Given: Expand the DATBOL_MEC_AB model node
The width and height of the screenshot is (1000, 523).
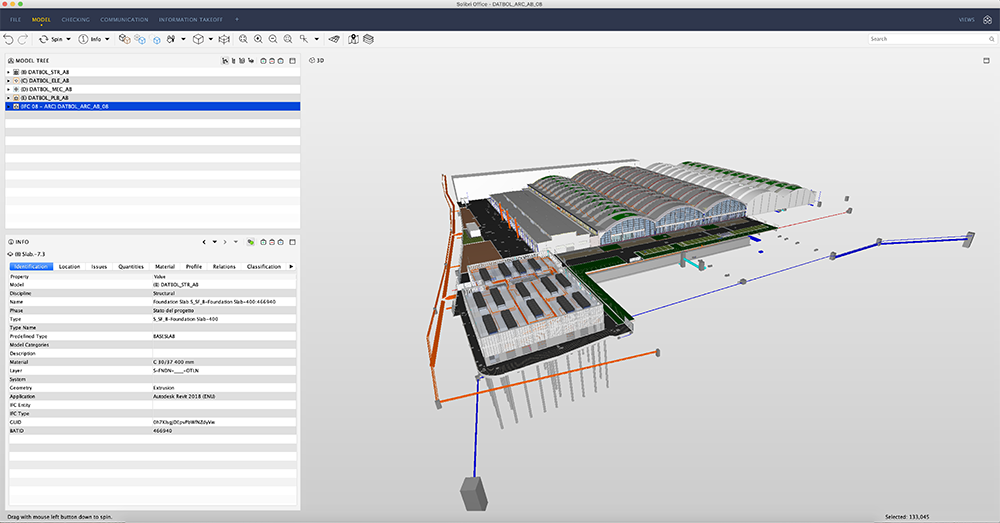Looking at the screenshot, I should [8, 89].
